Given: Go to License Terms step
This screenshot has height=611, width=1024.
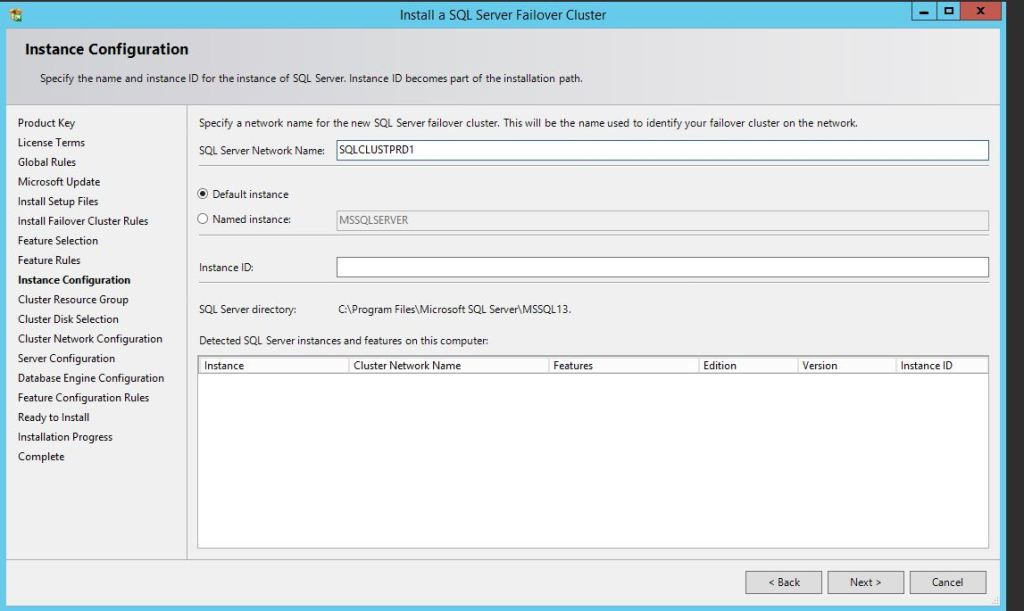Looking at the screenshot, I should (x=51, y=143).
